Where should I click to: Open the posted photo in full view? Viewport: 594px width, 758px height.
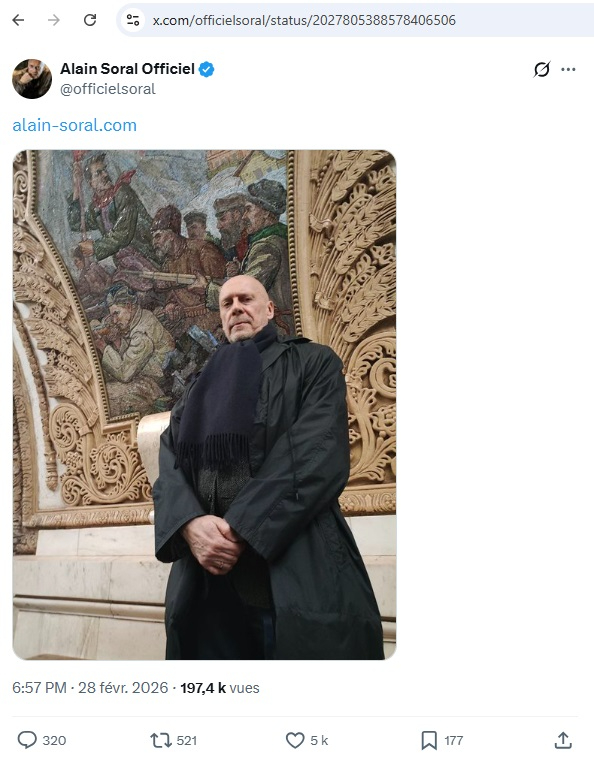pyautogui.click(x=204, y=405)
